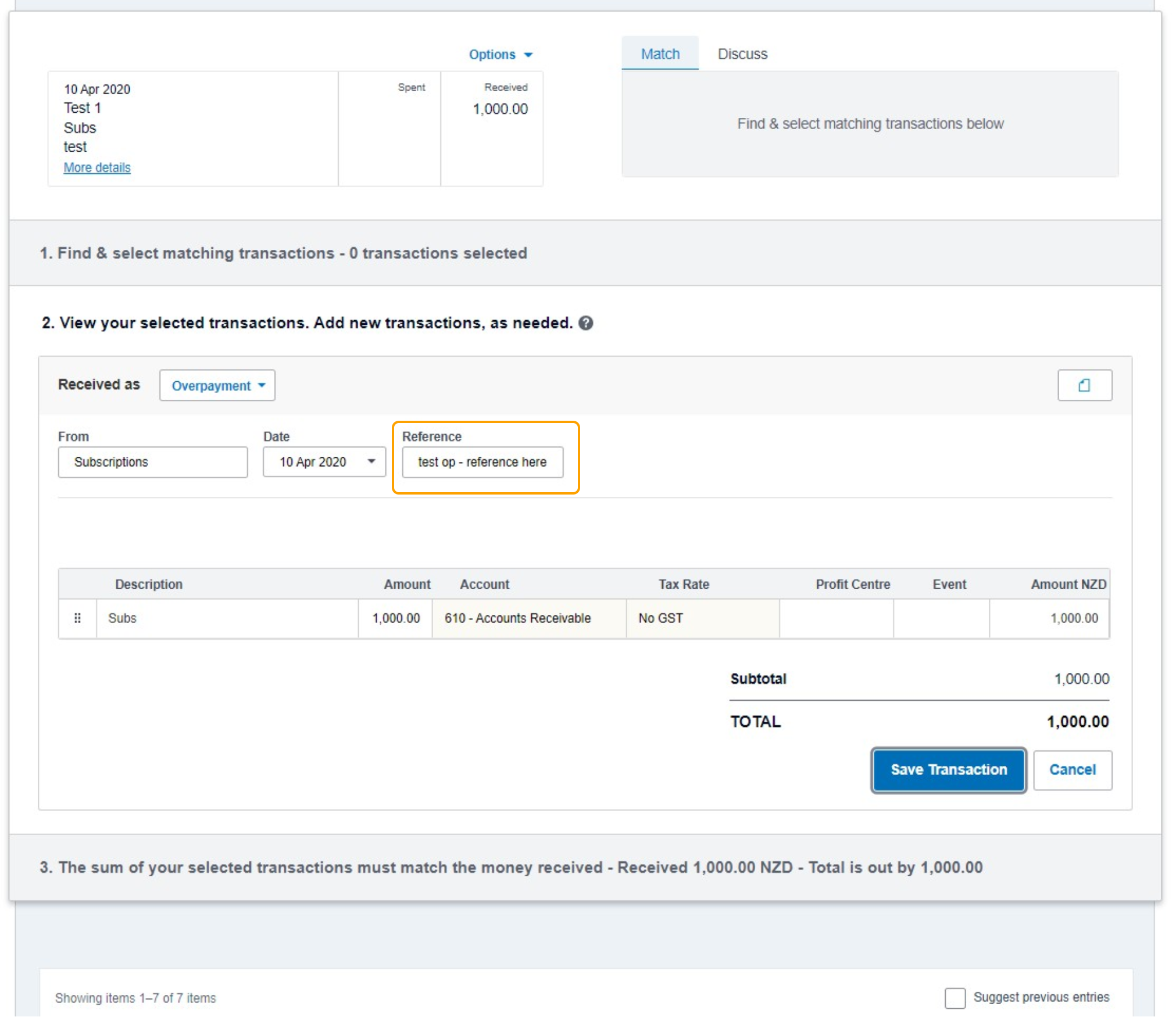The height and width of the screenshot is (1028, 1176).
Task: Click the help question mark icon
Action: (586, 323)
